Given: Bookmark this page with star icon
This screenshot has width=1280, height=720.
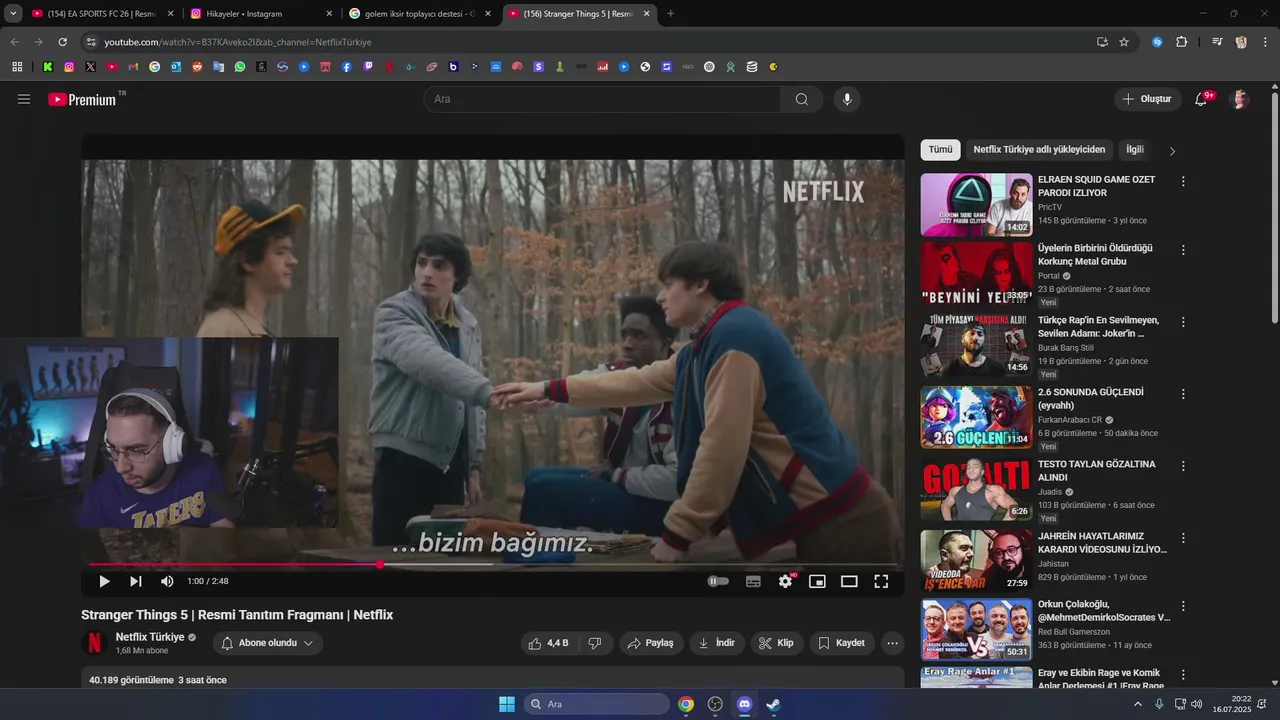Looking at the screenshot, I should click(x=1124, y=42).
